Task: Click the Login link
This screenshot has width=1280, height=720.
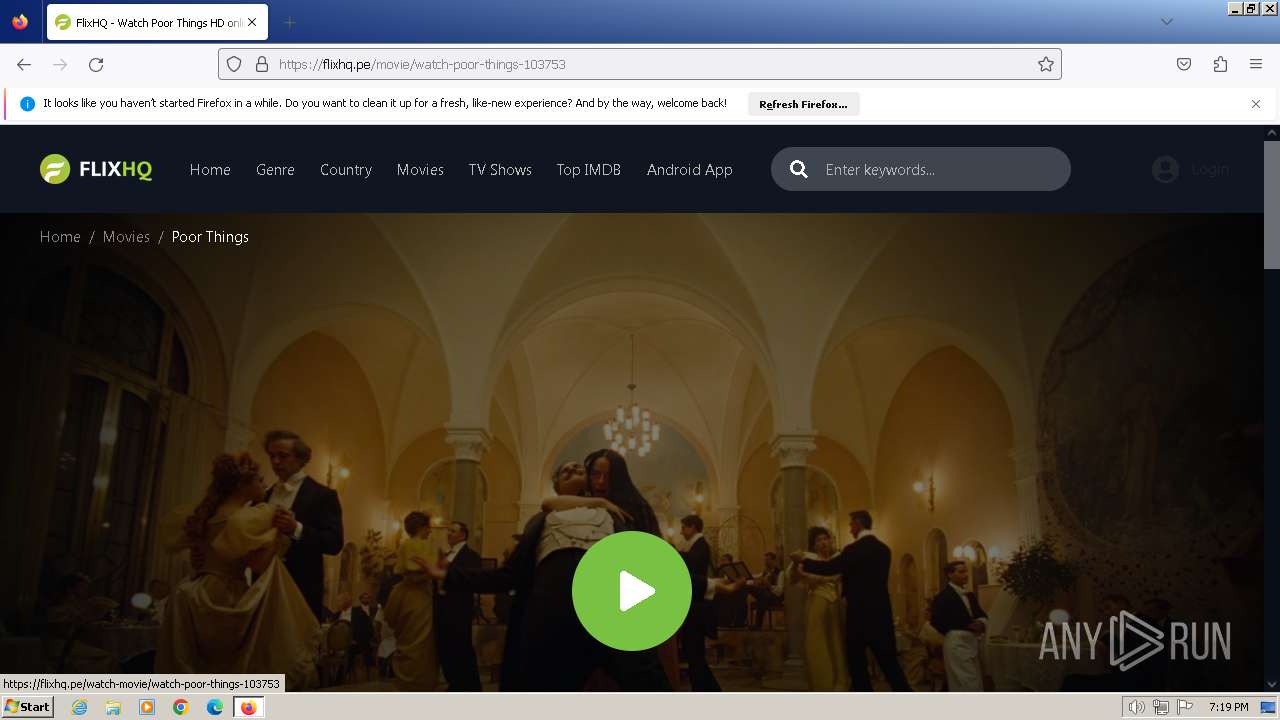Action: [1210, 169]
